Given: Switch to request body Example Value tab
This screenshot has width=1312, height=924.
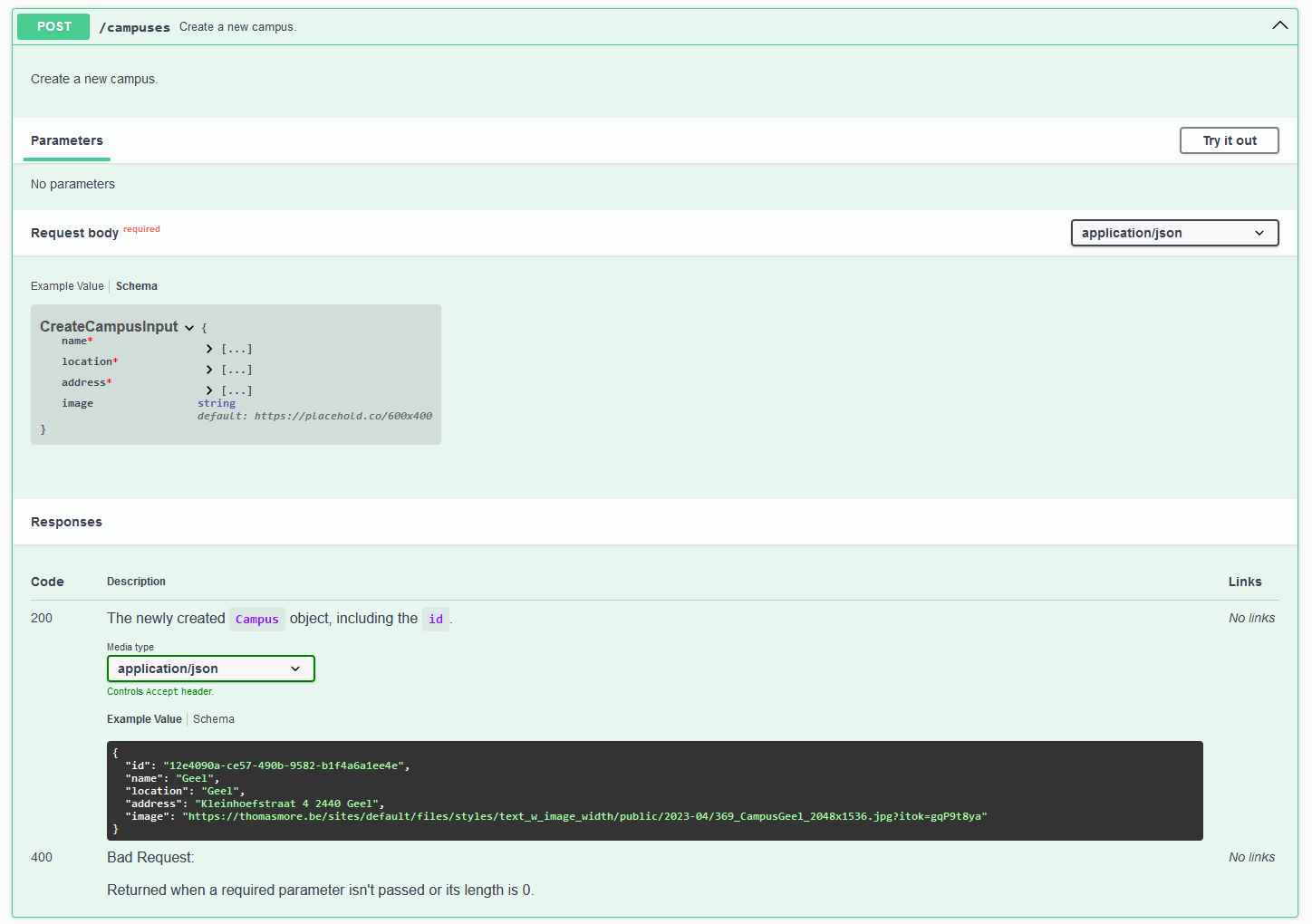Looking at the screenshot, I should pyautogui.click(x=67, y=286).
